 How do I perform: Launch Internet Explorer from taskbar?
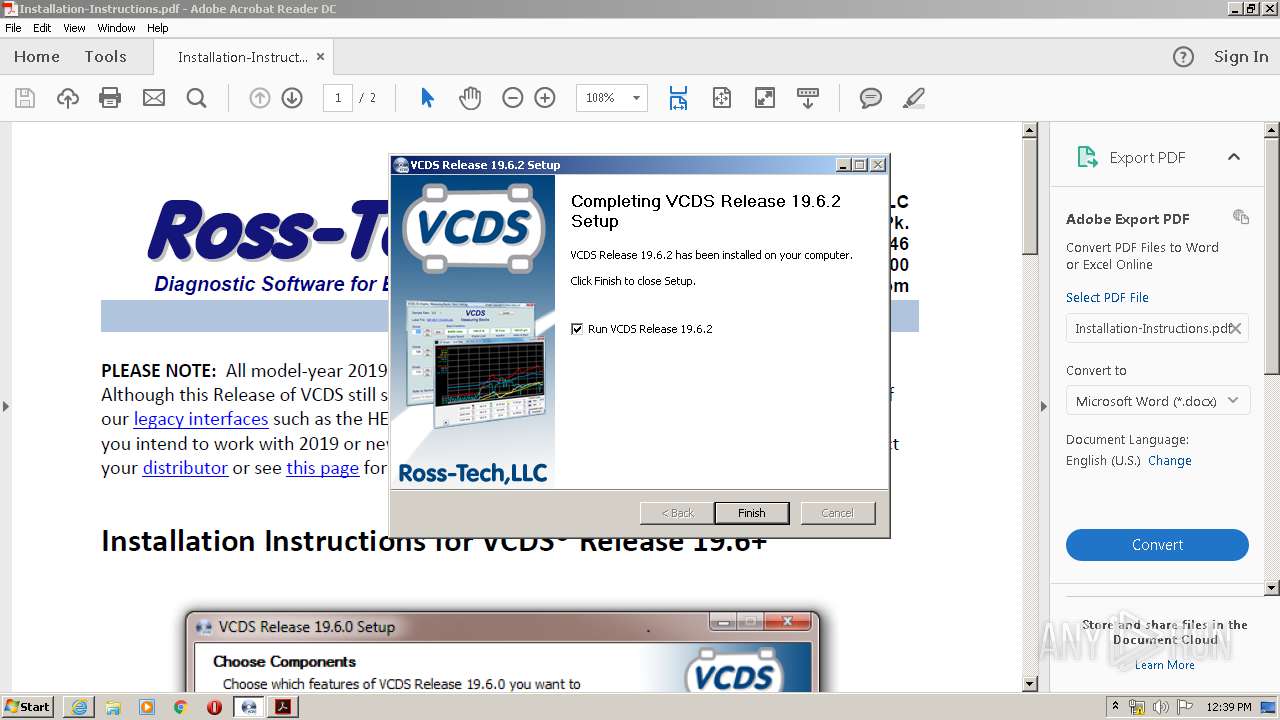(x=78, y=706)
